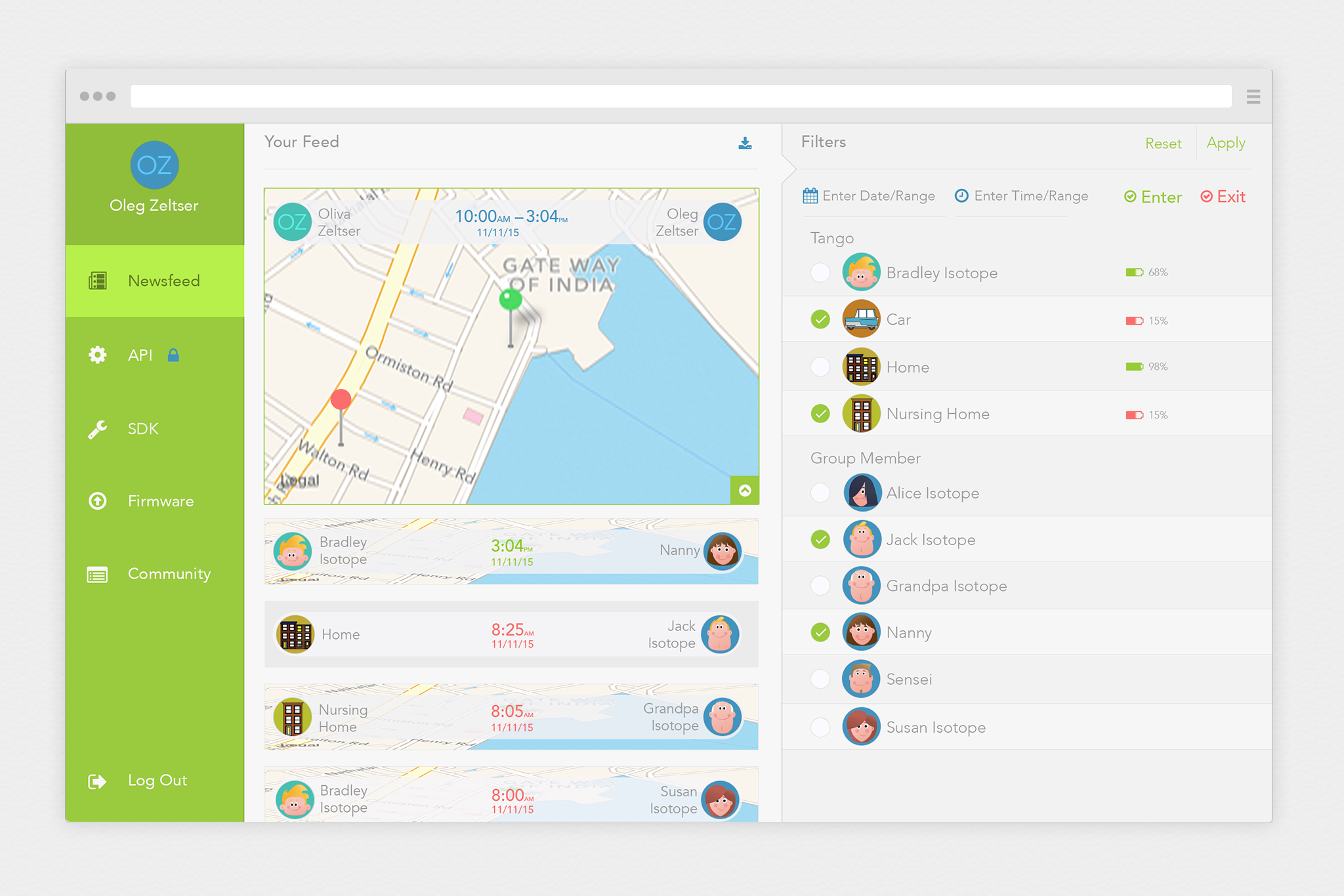Click the Reset filters link
The height and width of the screenshot is (896, 1344).
tap(1163, 144)
